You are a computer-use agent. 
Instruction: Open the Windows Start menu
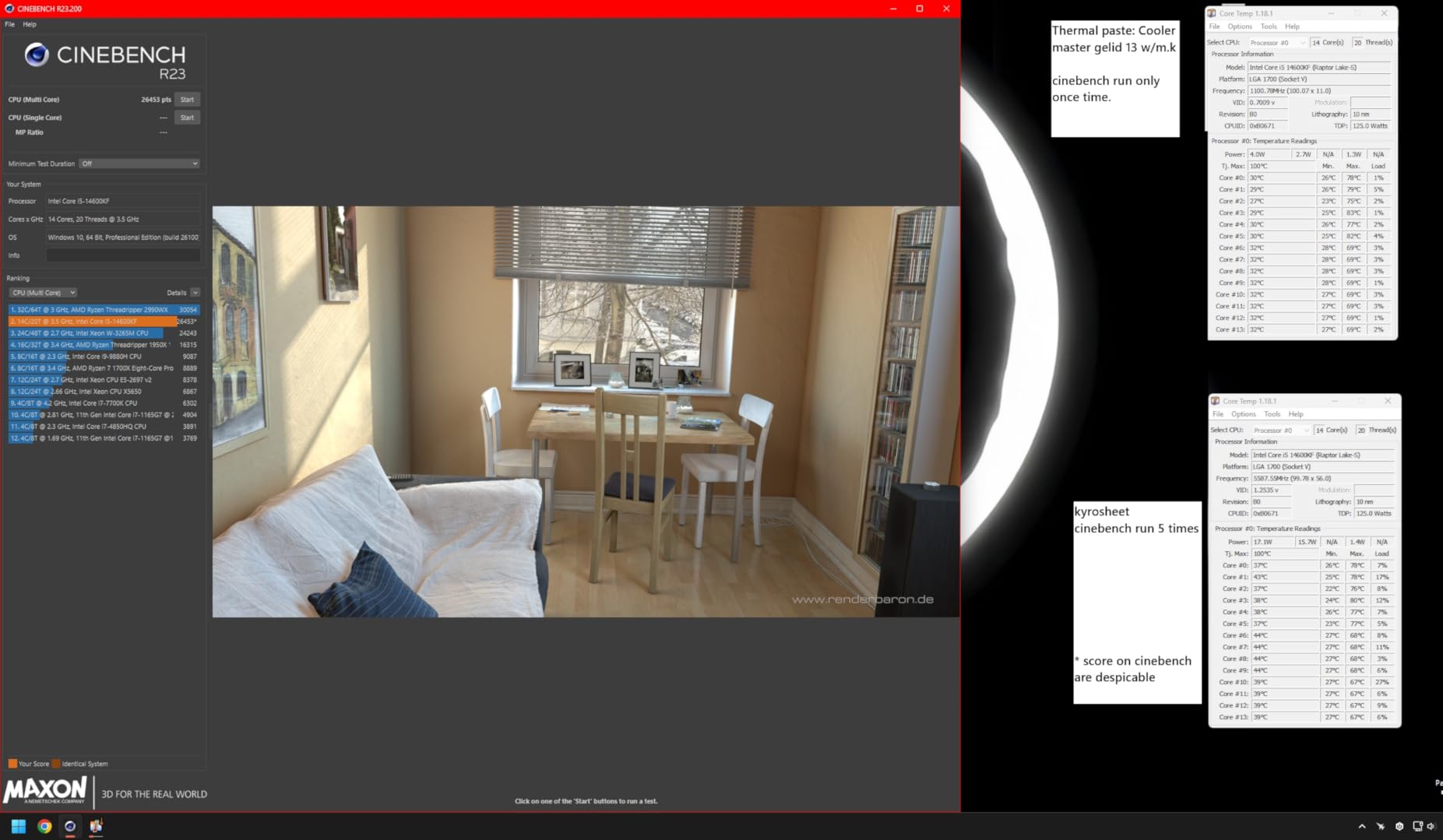(19, 826)
